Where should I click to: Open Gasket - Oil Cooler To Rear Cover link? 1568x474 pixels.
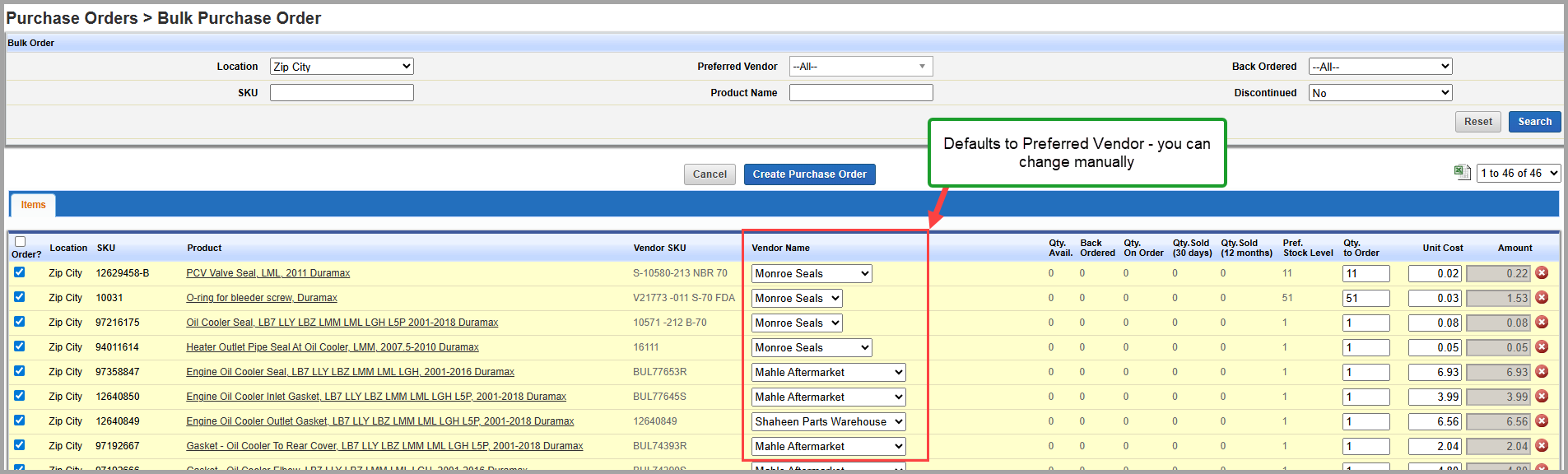coord(384,446)
